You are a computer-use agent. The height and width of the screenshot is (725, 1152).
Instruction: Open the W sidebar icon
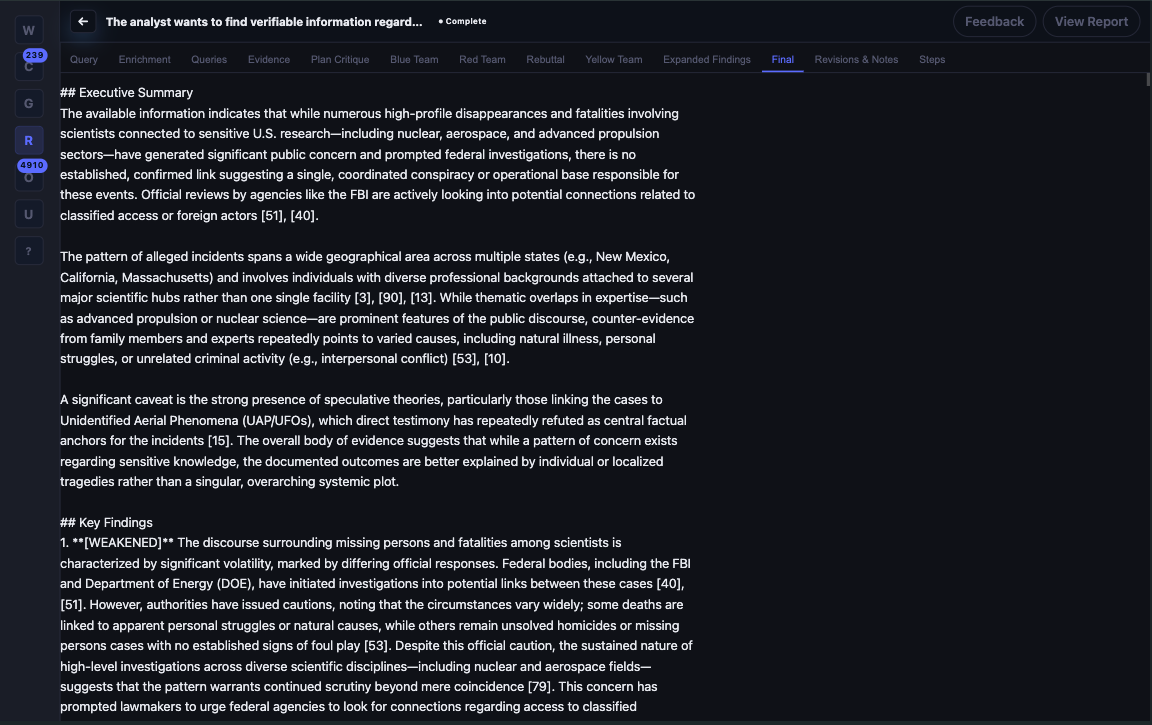[29, 30]
